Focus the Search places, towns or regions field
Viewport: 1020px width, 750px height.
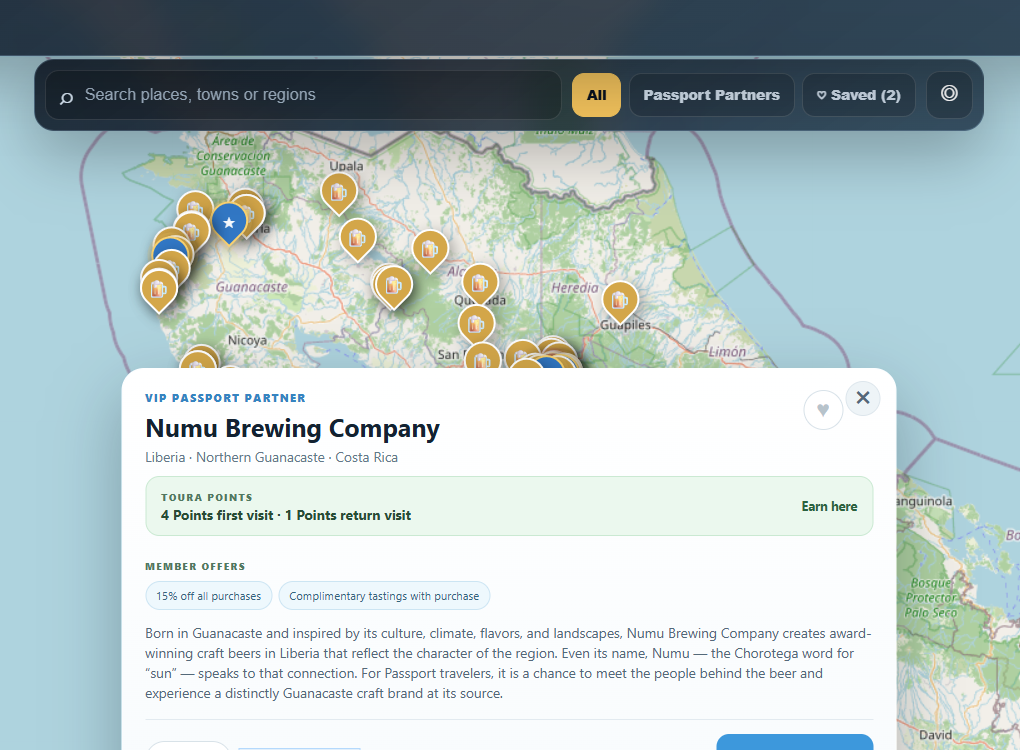303,95
